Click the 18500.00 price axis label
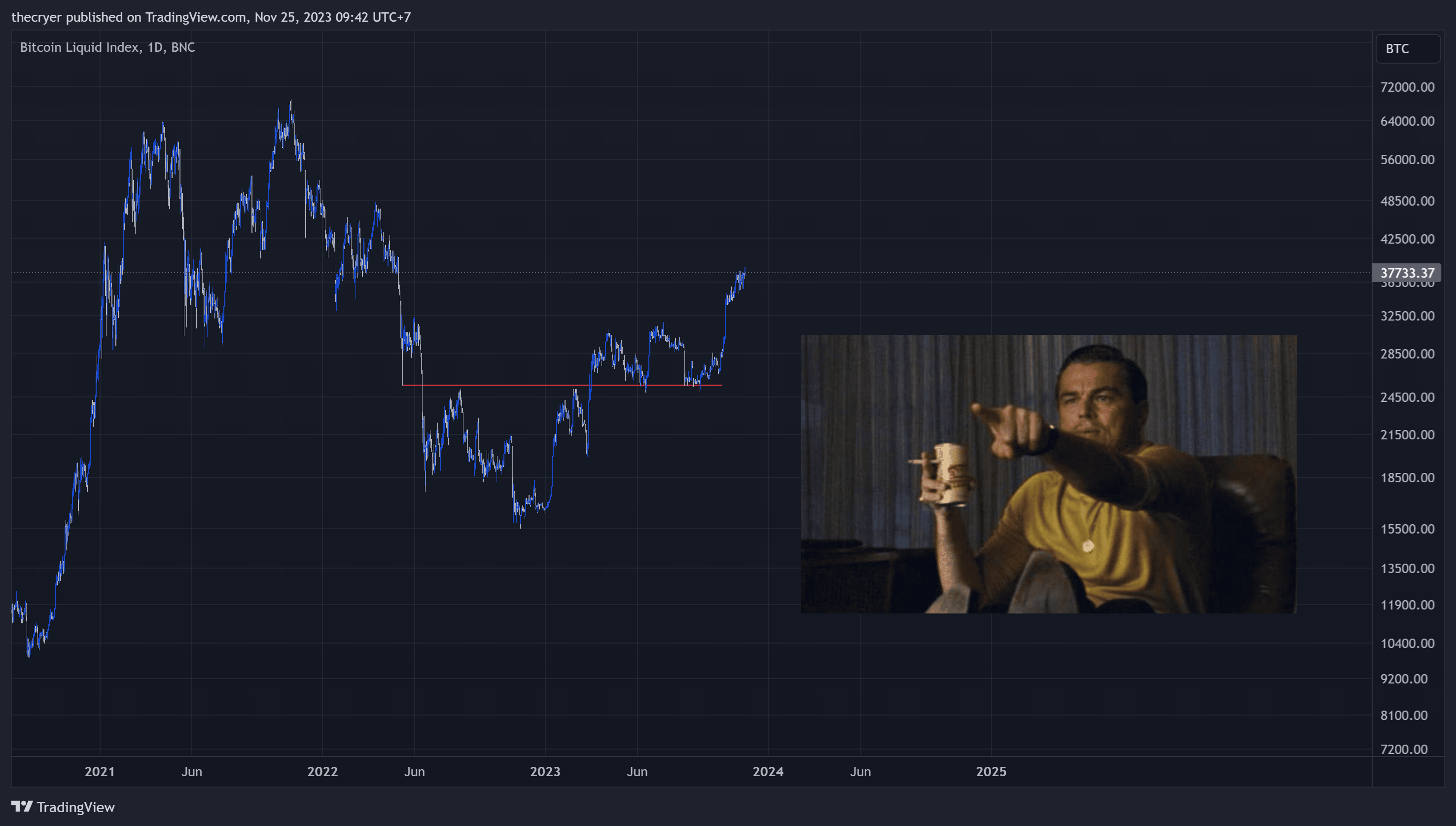1456x826 pixels. point(1407,477)
